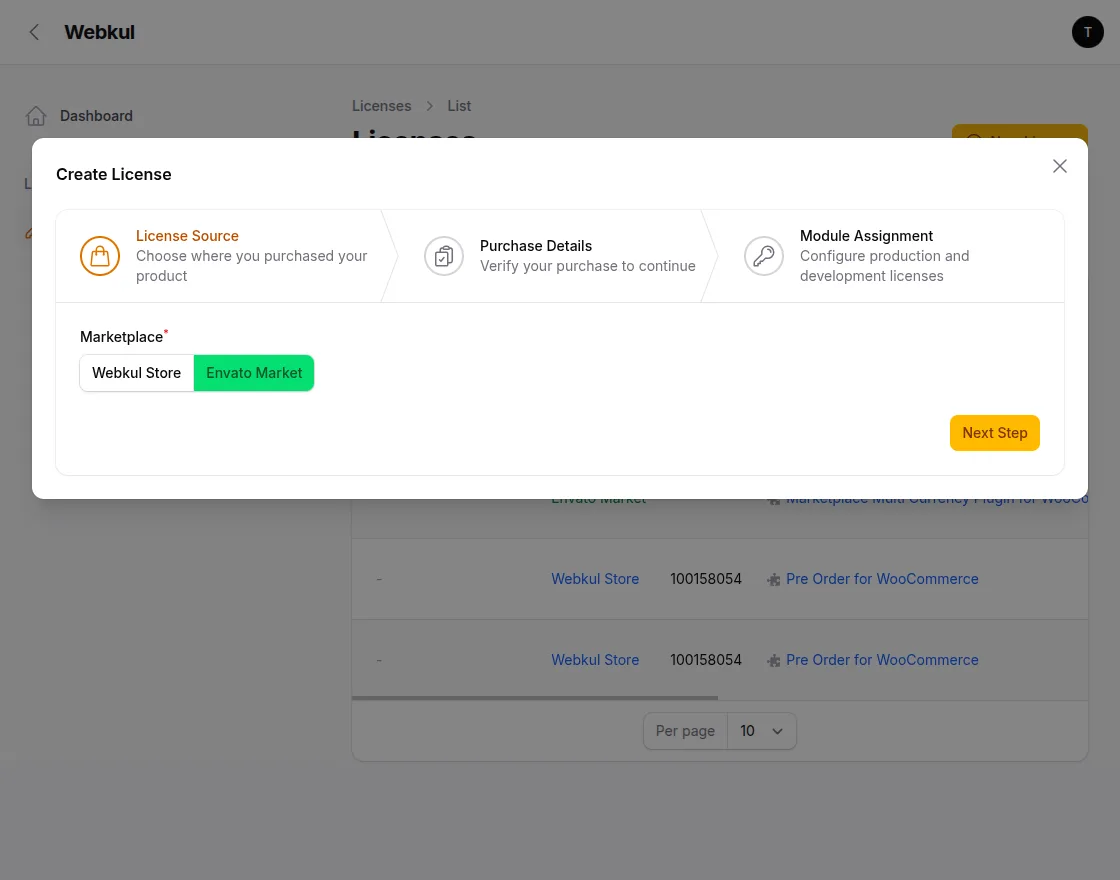Screen dimensions: 1120x880
Task: Select the Envato Market marketplace option
Action: tap(254, 373)
